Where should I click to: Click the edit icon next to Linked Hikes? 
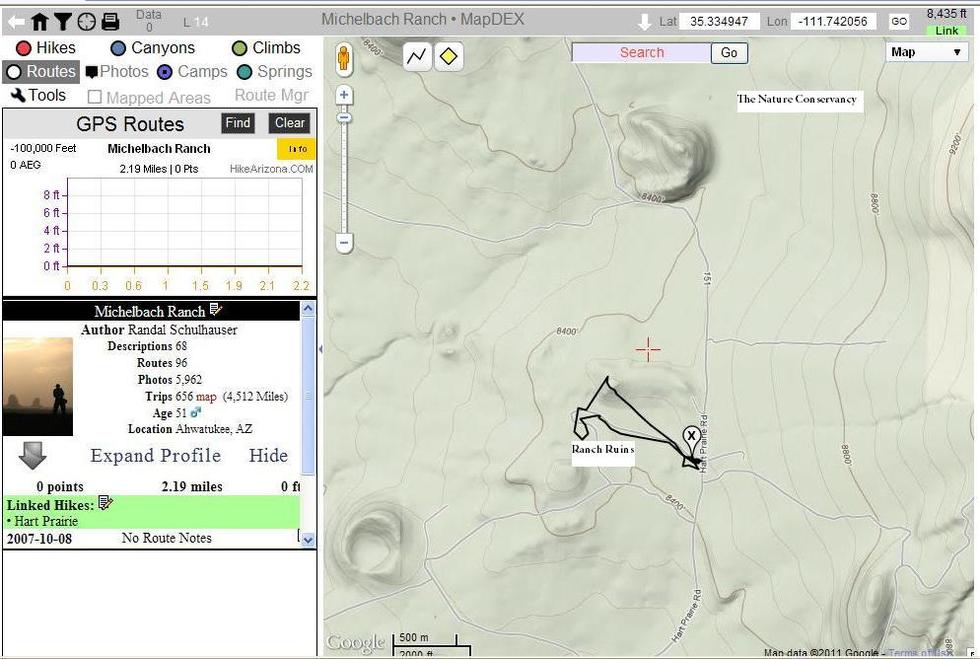[105, 503]
